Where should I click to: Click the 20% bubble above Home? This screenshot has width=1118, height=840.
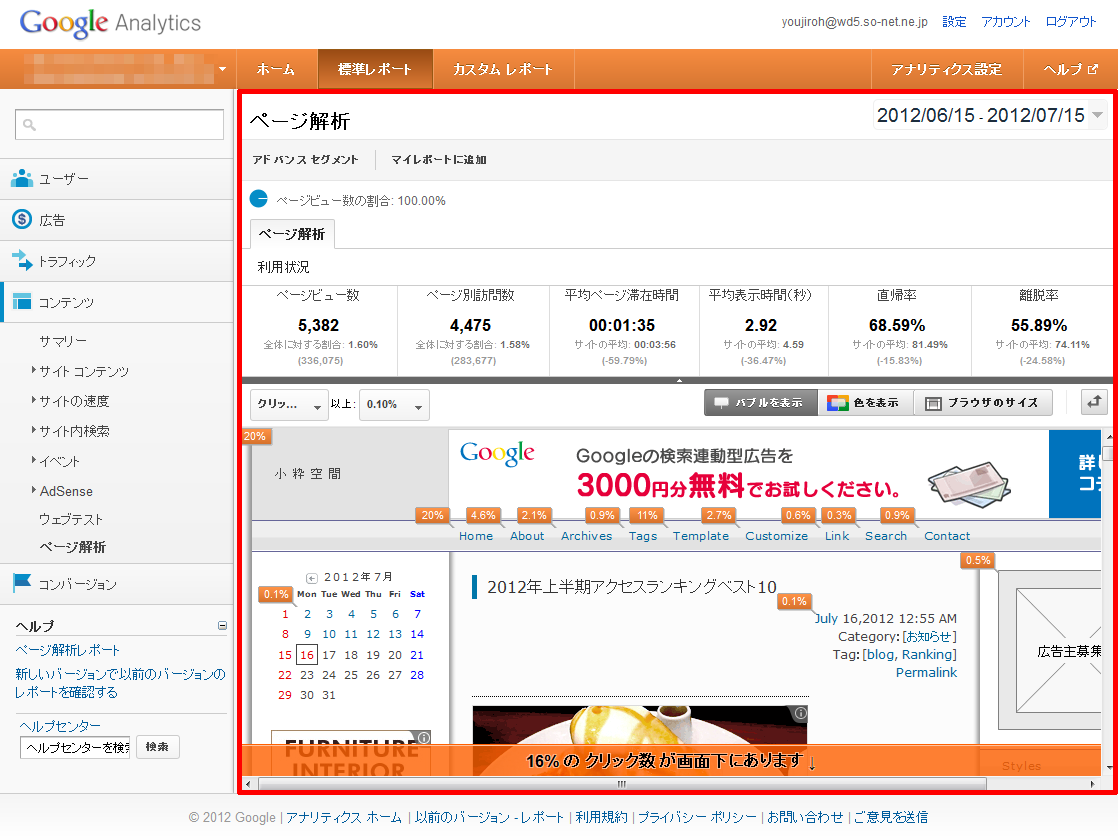[x=432, y=515]
